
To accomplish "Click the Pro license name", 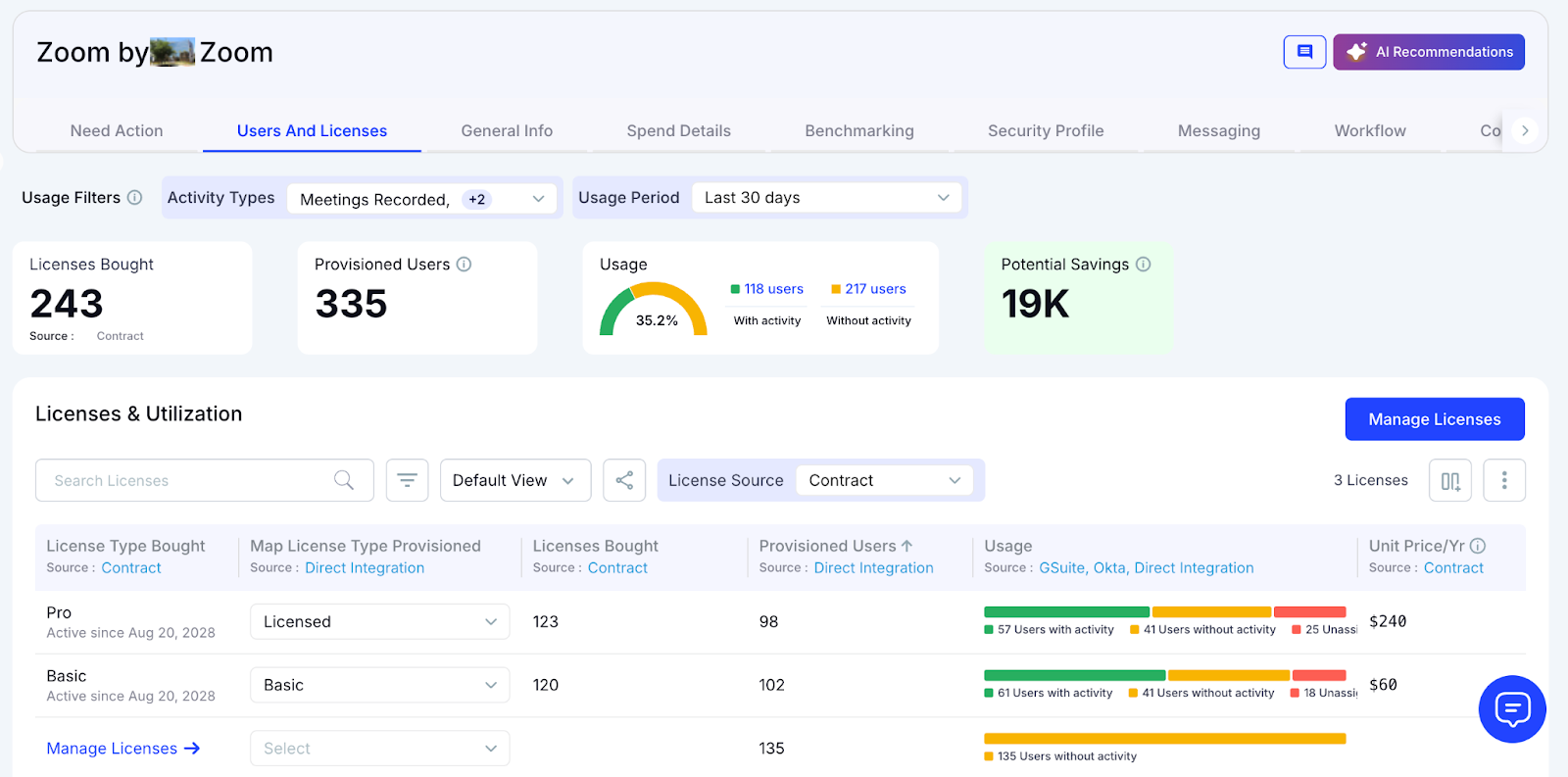I will click(x=59, y=612).
